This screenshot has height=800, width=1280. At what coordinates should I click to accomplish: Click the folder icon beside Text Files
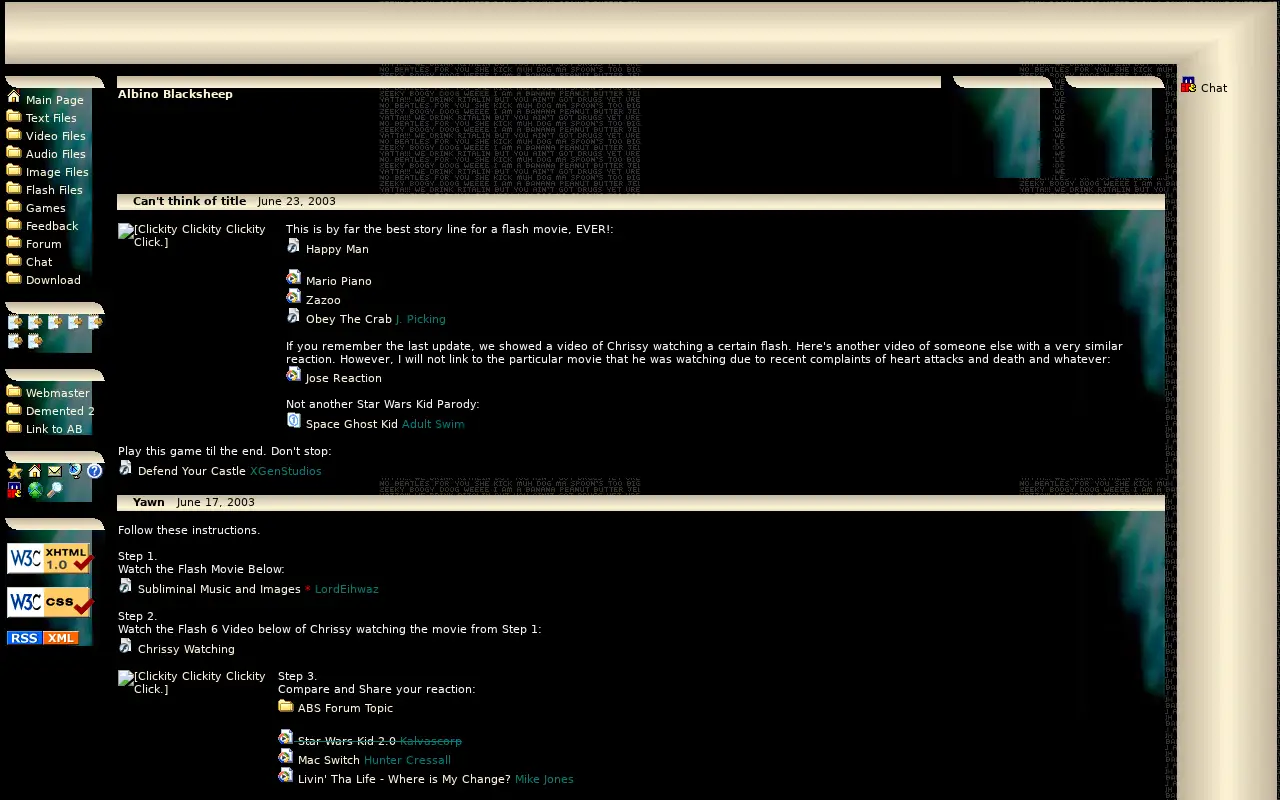coord(14,116)
